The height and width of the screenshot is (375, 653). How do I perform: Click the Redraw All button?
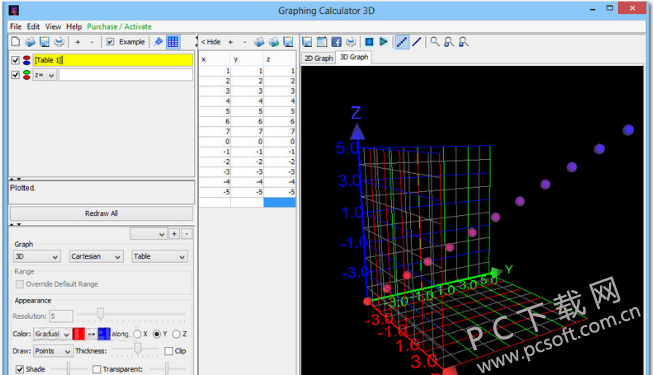coord(101,213)
